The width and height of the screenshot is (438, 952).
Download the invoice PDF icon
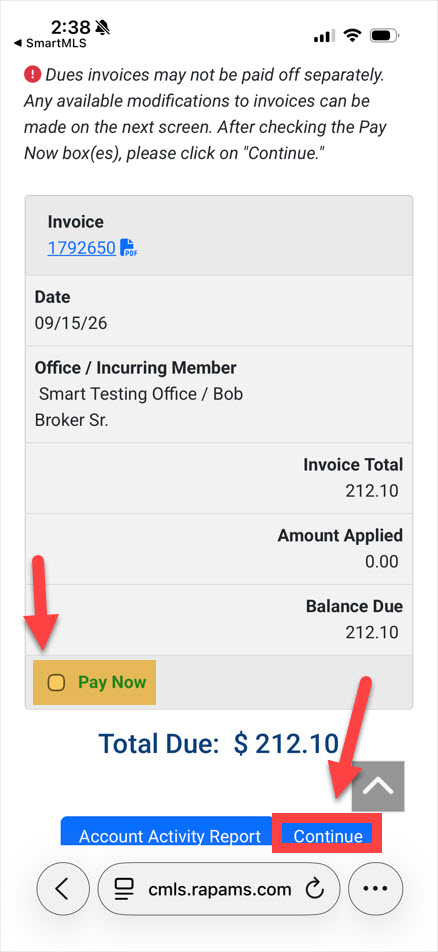click(x=129, y=248)
